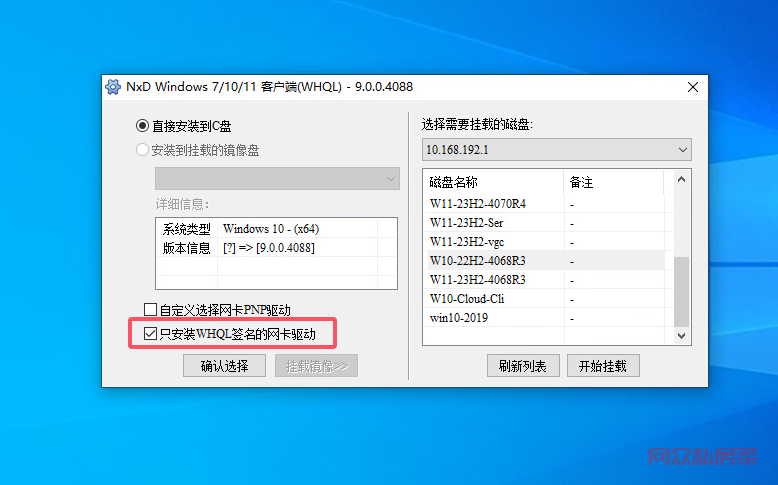Click the 磁盘名称 column header
This screenshot has width=778, height=485.
pyautogui.click(x=494, y=182)
